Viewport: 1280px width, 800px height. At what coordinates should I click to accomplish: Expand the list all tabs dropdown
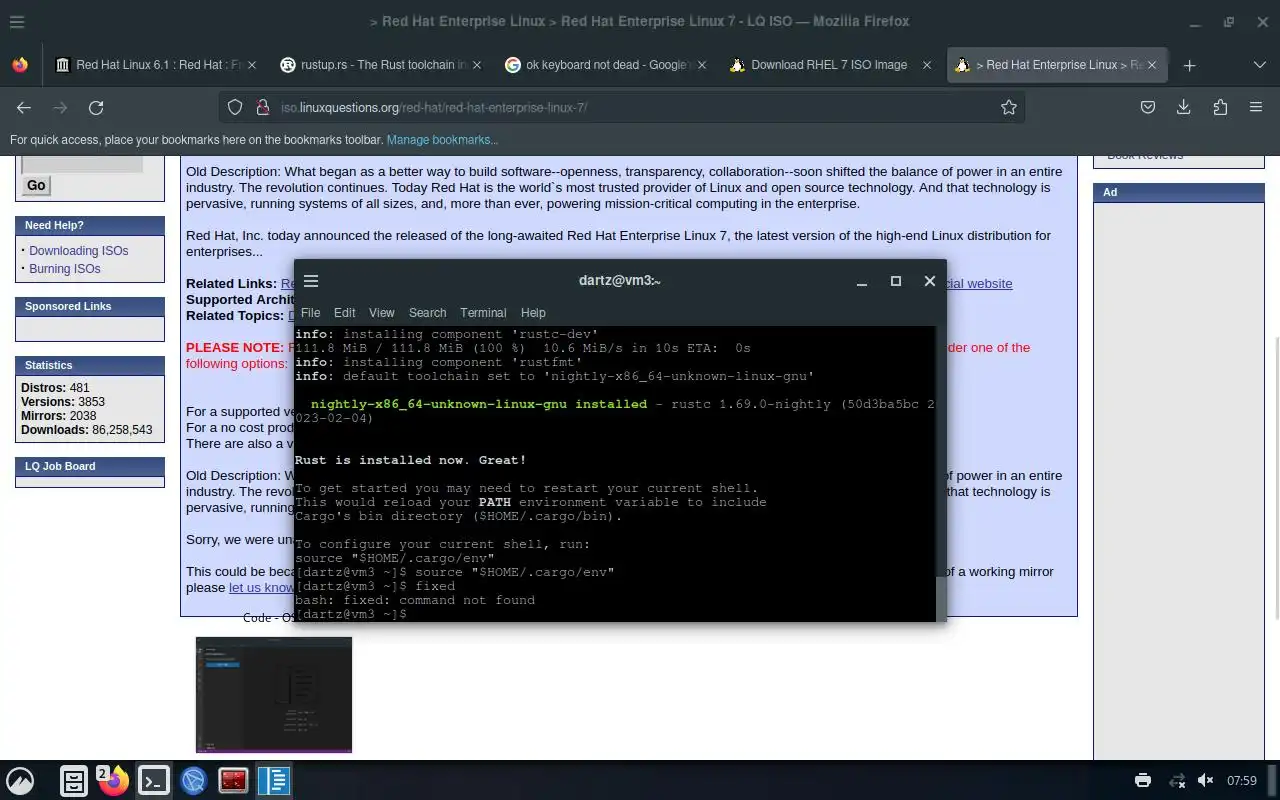click(1260, 65)
